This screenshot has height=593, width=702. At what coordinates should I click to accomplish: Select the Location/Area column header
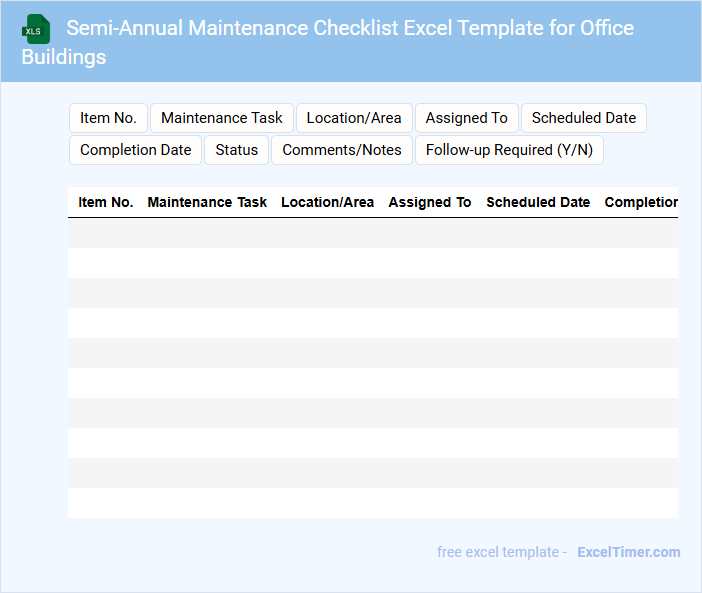[x=328, y=202]
